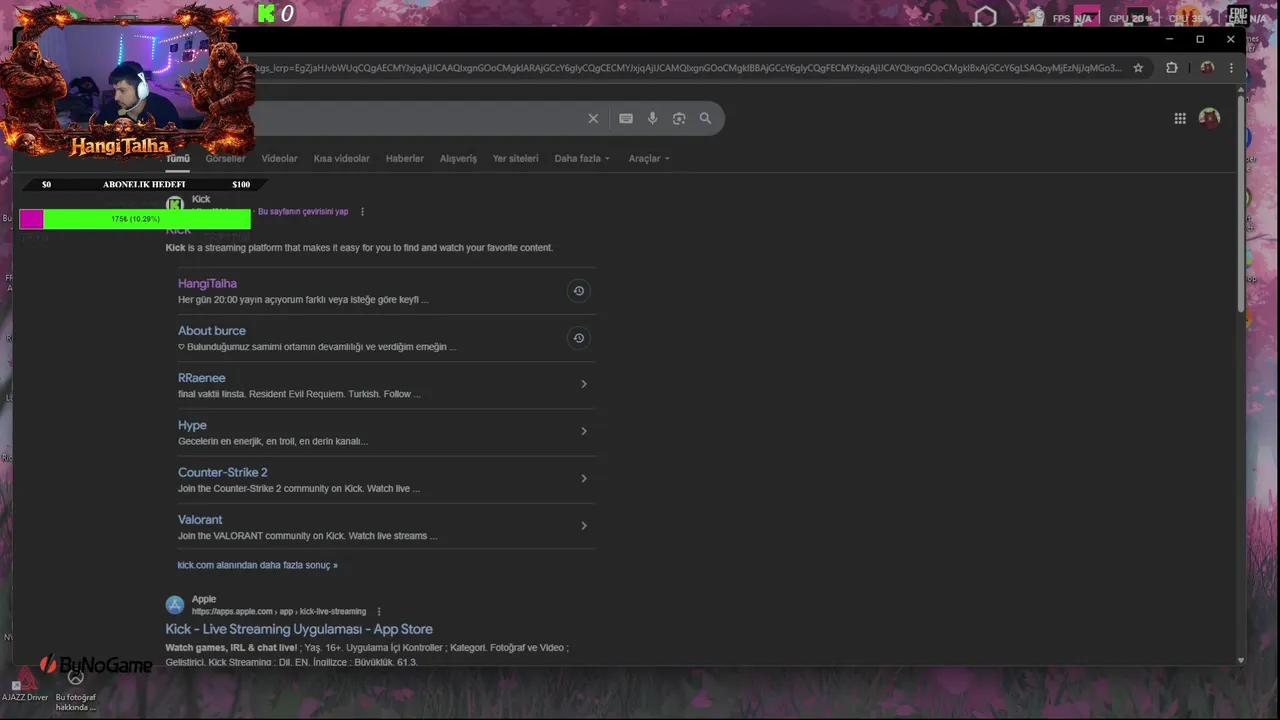
Task: Click the GPU usage overlay readout
Action: 1130,18
